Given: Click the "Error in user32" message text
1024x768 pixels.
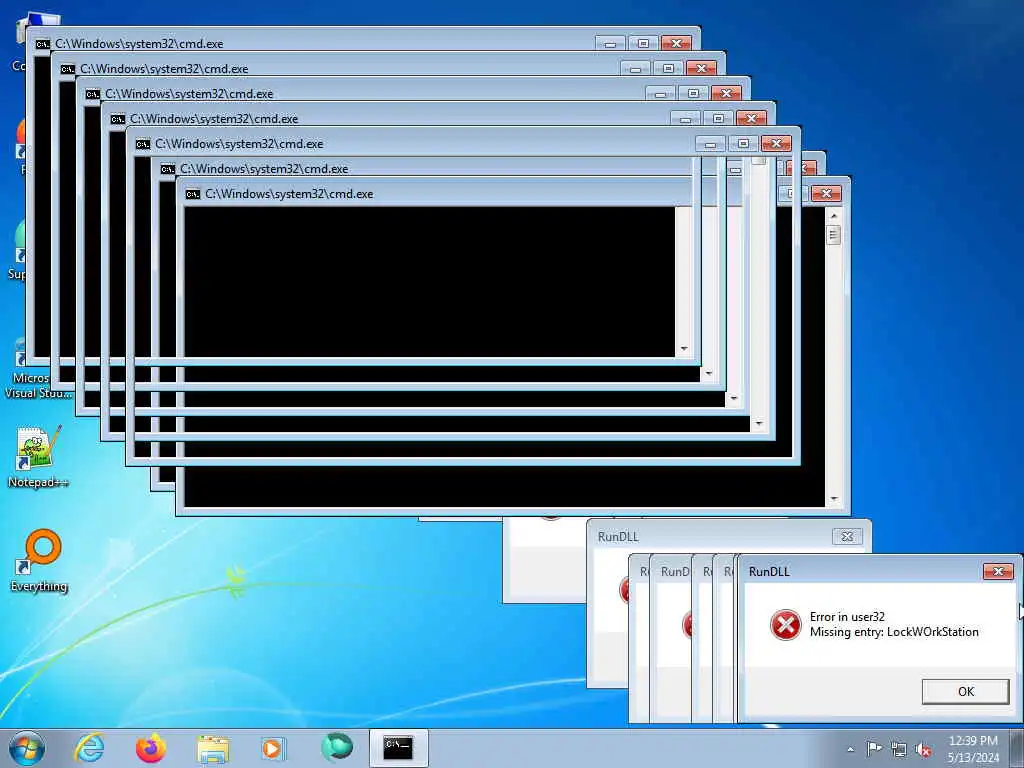Looking at the screenshot, I should pos(847,616).
